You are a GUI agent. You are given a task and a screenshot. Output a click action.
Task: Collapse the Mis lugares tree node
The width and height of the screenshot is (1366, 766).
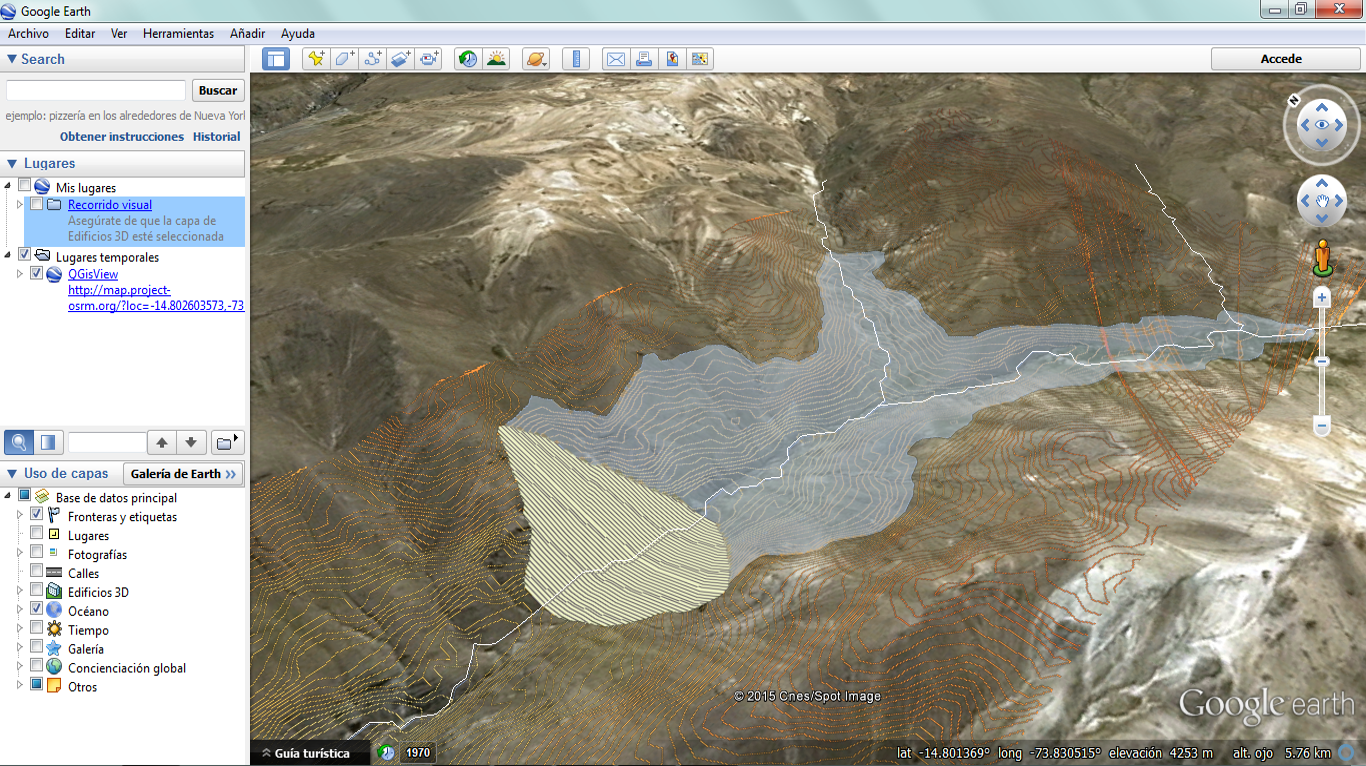click(x=8, y=186)
